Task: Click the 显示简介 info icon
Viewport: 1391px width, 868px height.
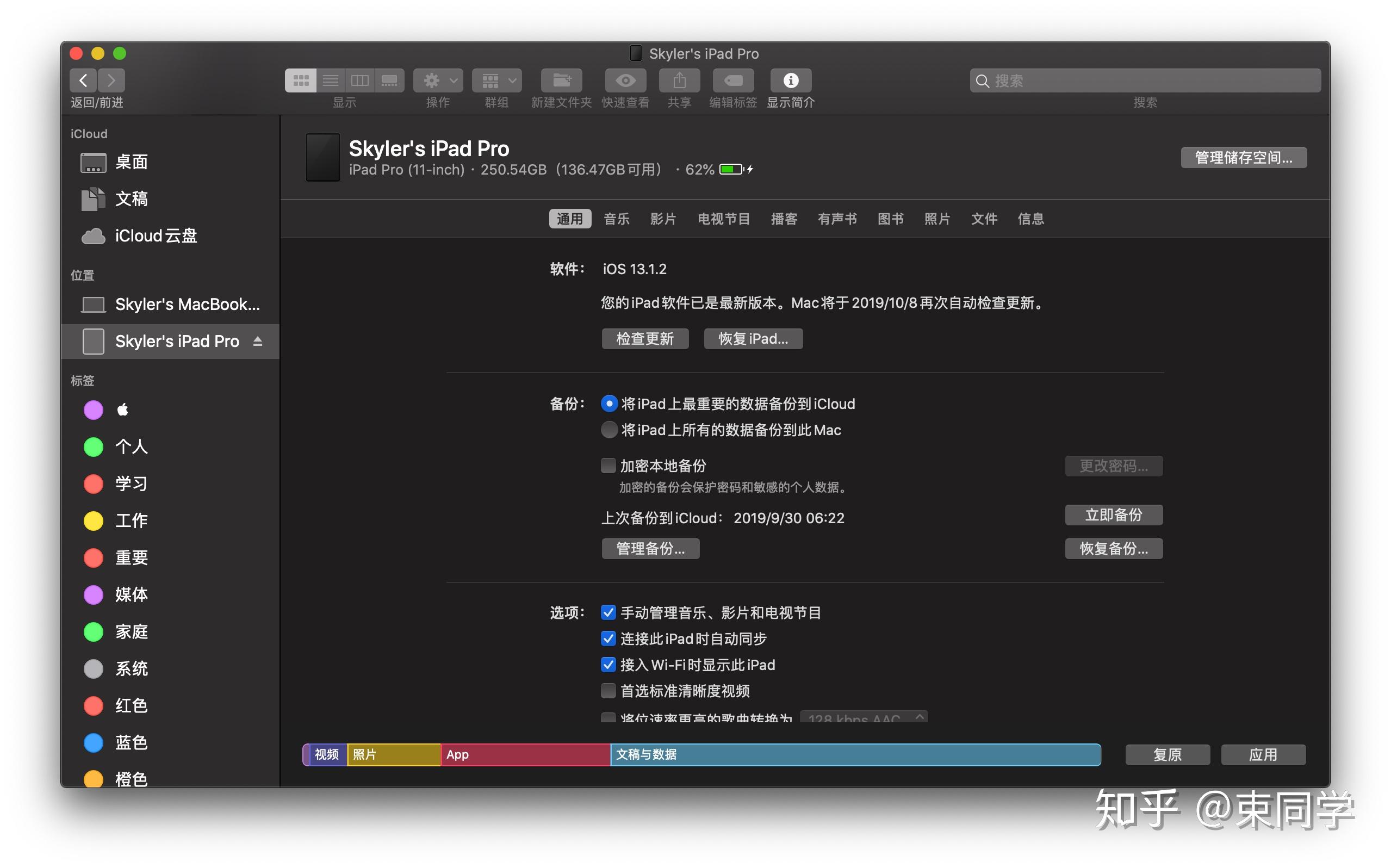Action: 791,80
